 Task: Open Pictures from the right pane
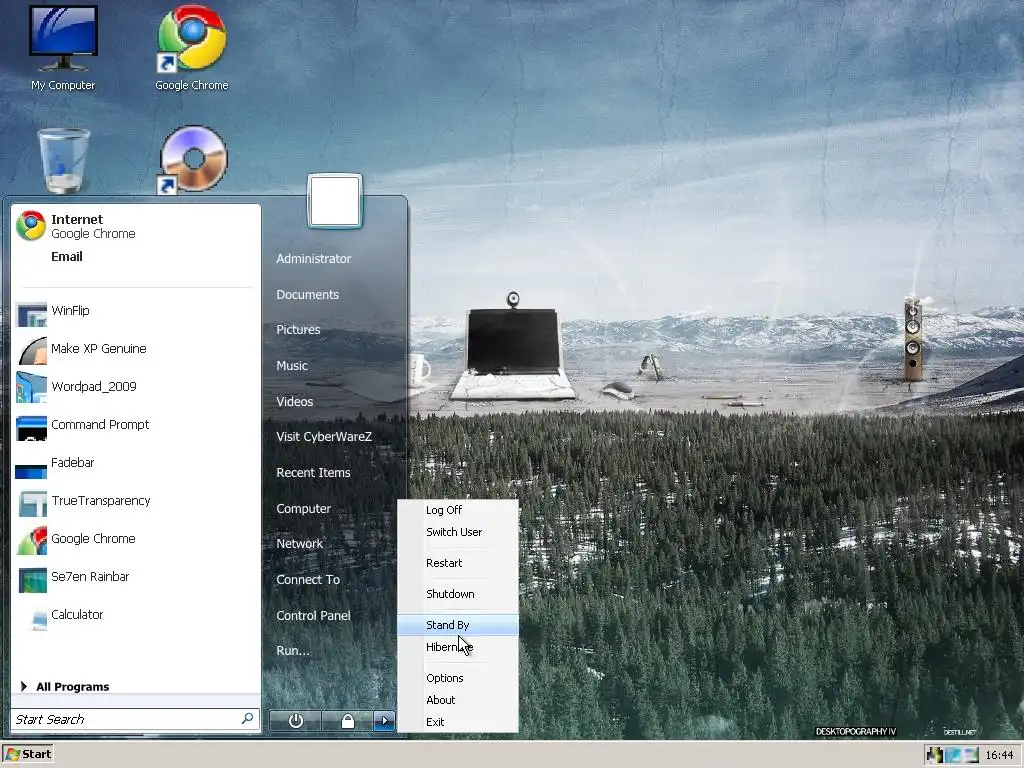tap(298, 330)
